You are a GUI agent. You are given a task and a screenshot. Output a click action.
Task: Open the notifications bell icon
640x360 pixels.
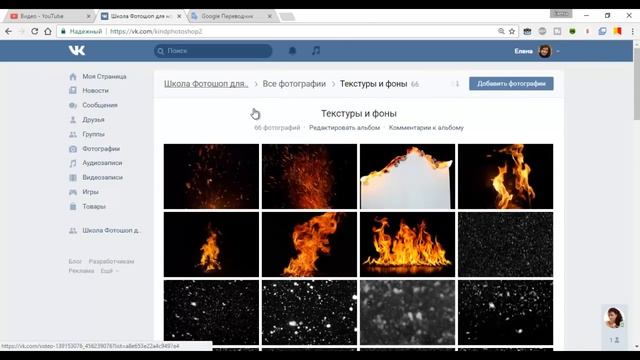[292, 51]
